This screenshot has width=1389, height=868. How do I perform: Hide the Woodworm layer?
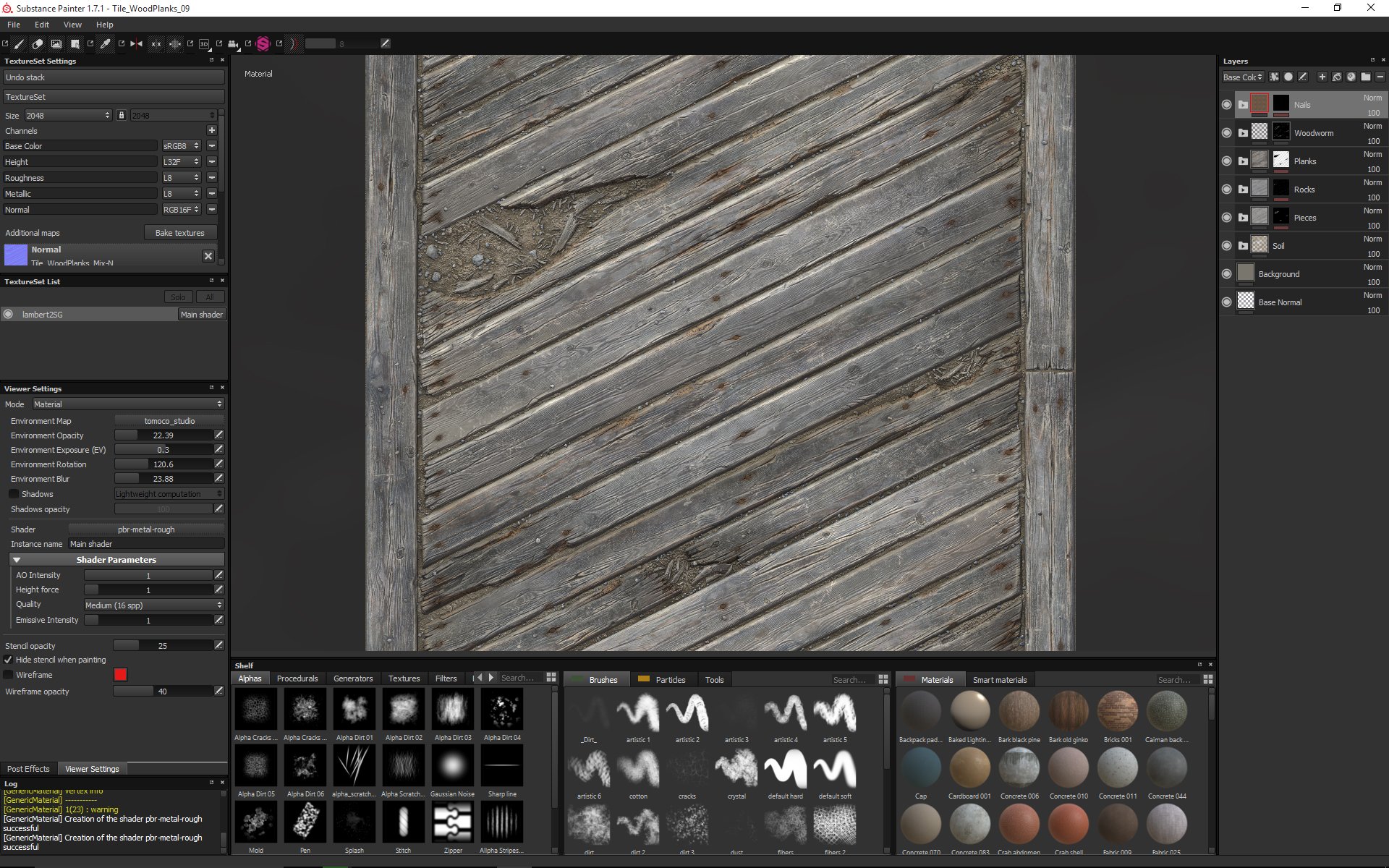[x=1226, y=133]
